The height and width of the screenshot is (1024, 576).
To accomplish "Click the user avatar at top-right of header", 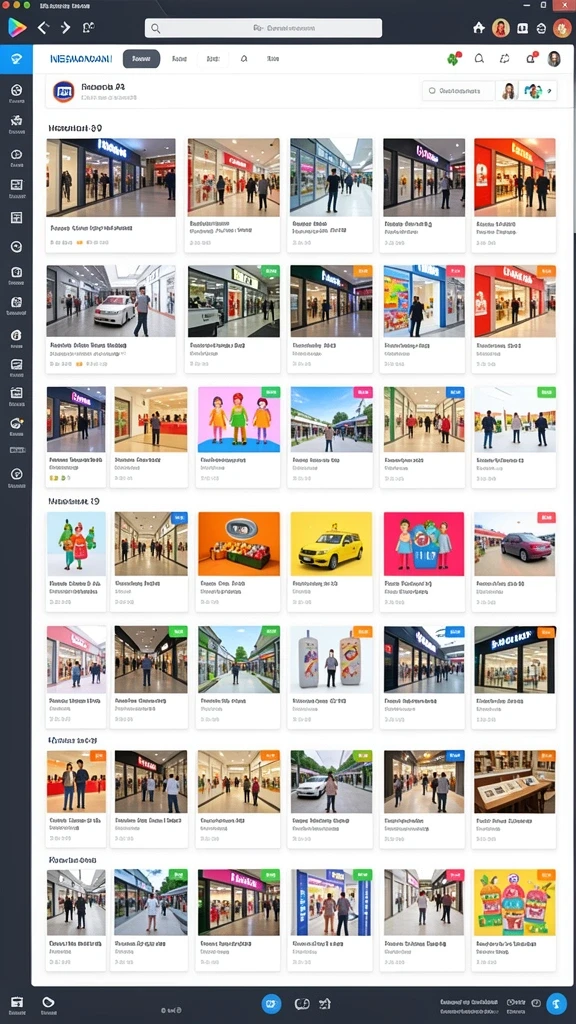I will 554,58.
